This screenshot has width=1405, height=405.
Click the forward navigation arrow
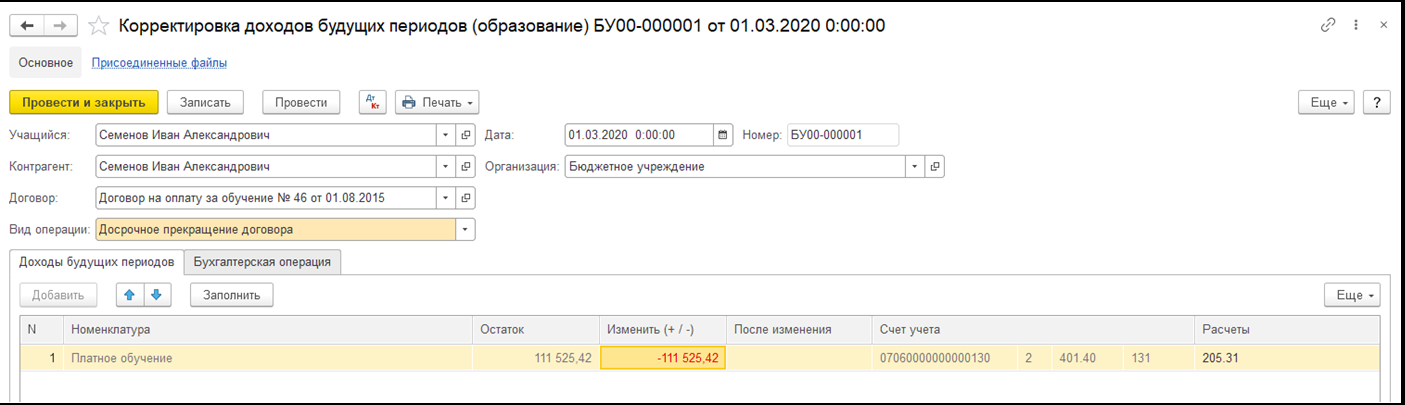(61, 26)
